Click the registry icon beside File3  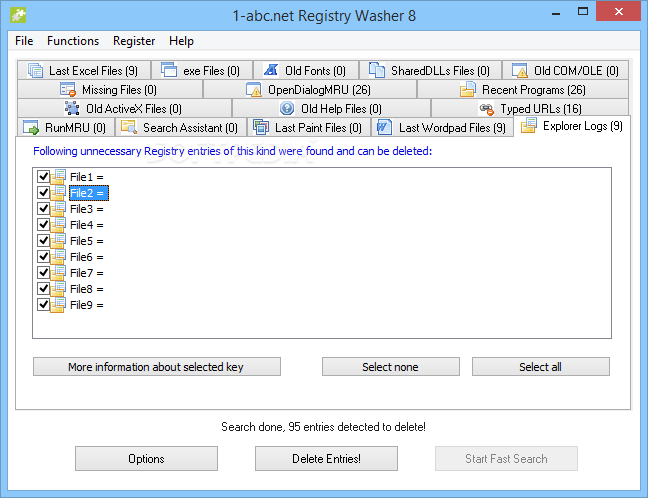coord(58,209)
